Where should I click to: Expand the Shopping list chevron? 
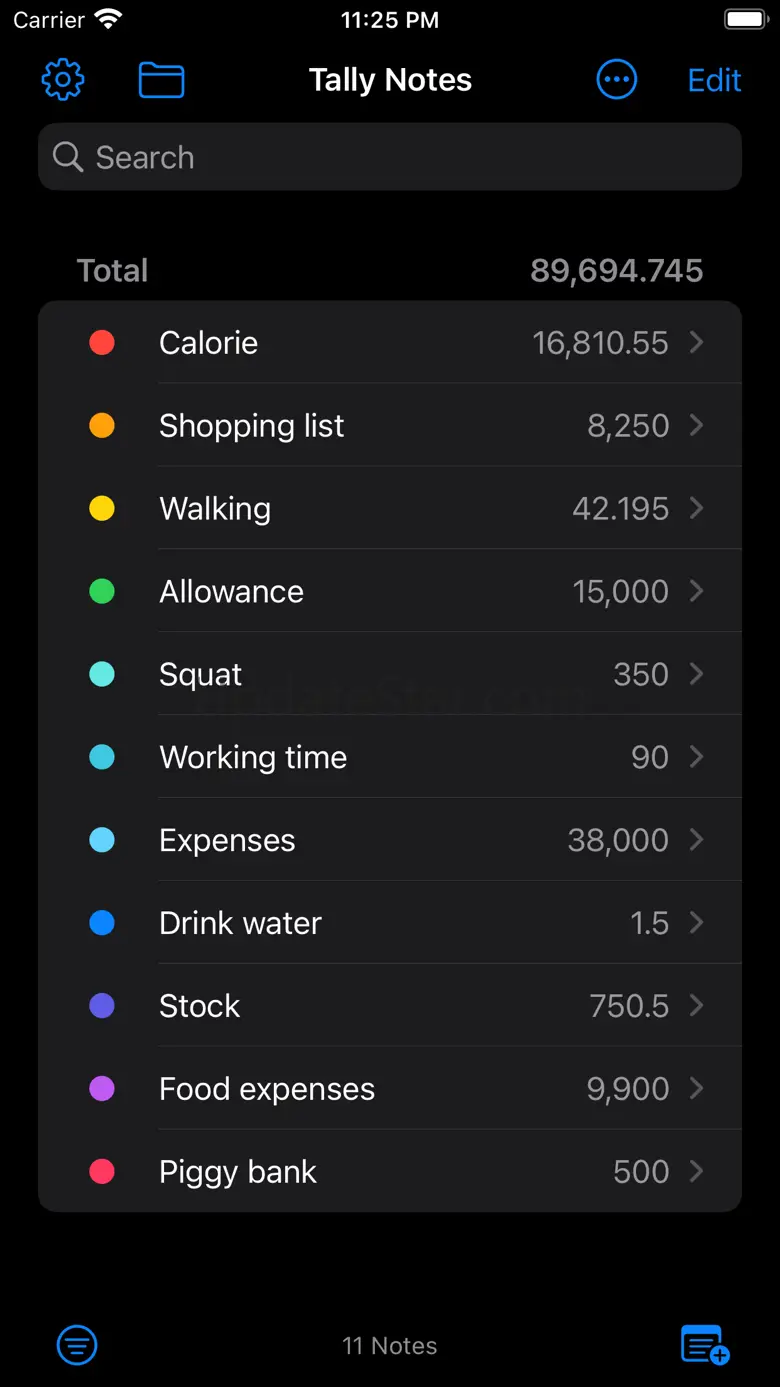697,426
